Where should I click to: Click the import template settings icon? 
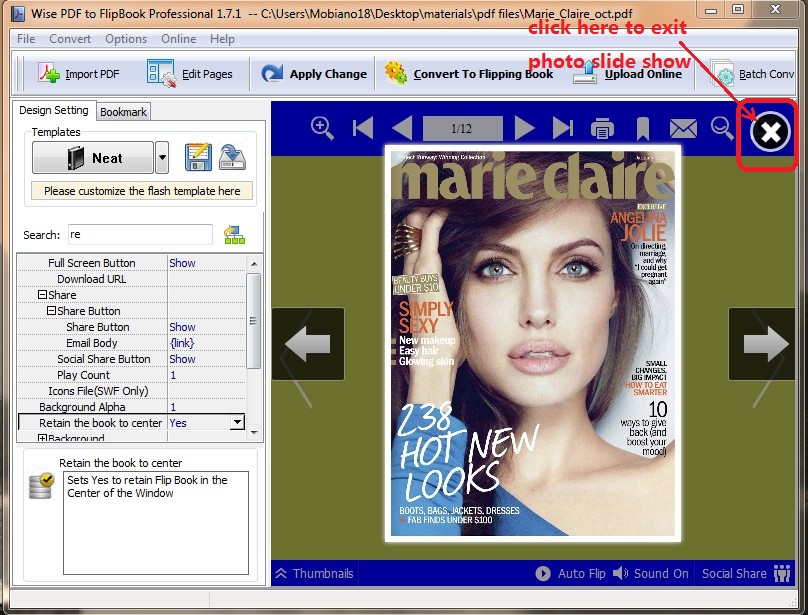[x=232, y=157]
